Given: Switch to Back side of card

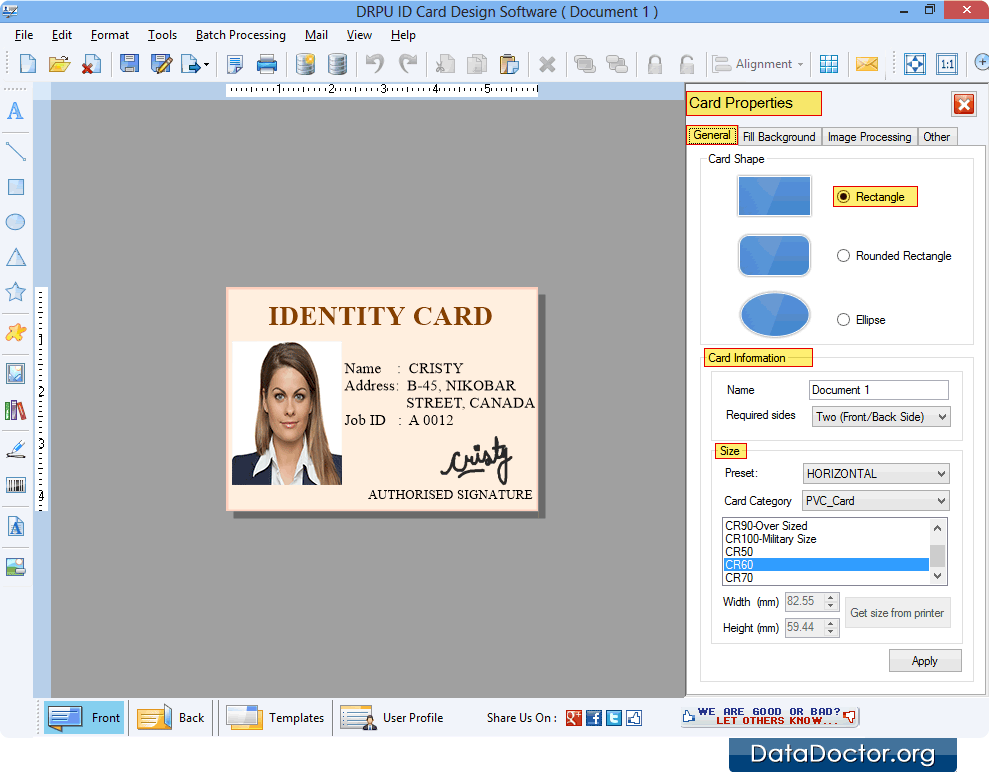Looking at the screenshot, I should pyautogui.click(x=170, y=718).
